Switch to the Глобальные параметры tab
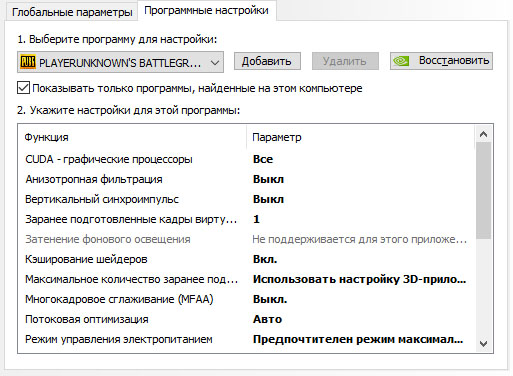The width and height of the screenshot is (513, 376). tap(72, 12)
